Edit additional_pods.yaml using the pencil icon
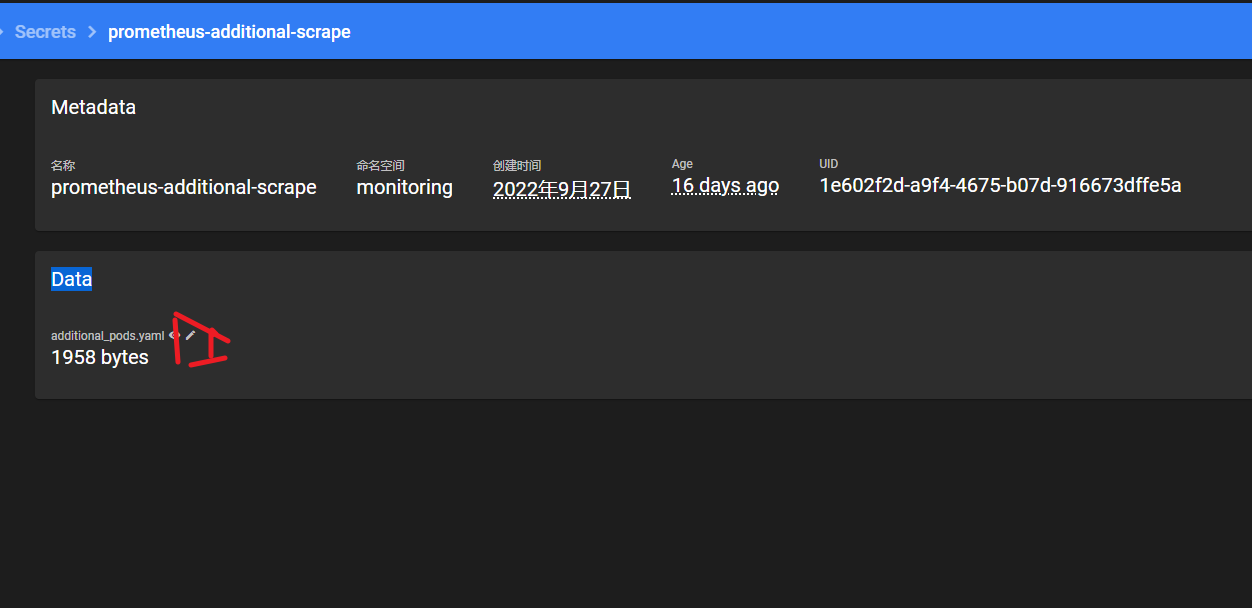Image resolution: width=1252 pixels, height=608 pixels. pyautogui.click(x=190, y=335)
